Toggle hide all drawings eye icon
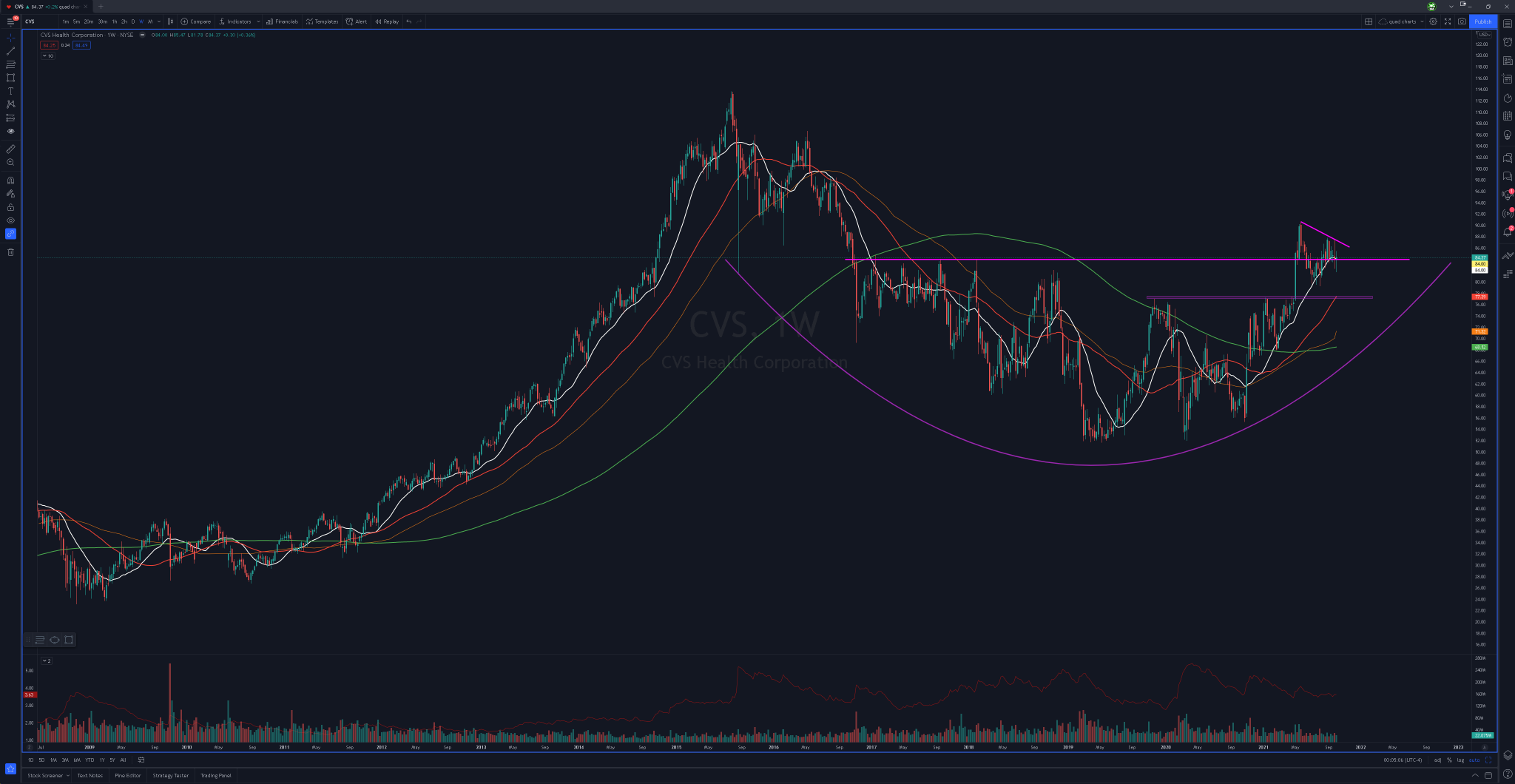Image resolution: width=1515 pixels, height=784 pixels. 10,220
